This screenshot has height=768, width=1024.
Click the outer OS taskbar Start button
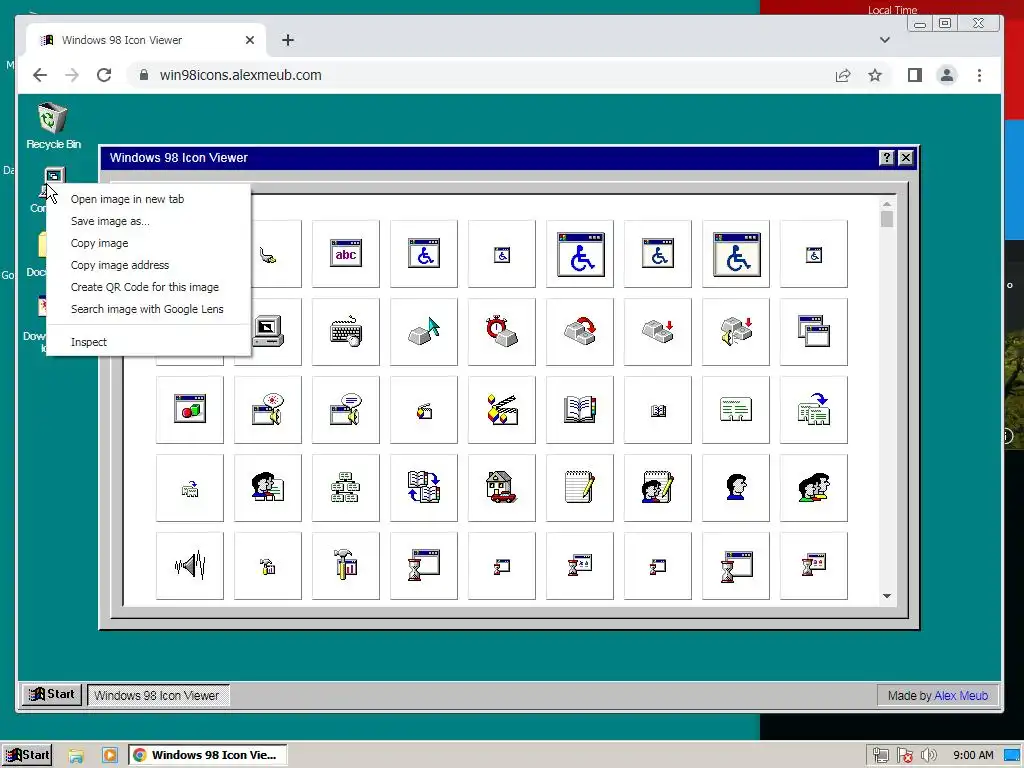click(x=27, y=755)
